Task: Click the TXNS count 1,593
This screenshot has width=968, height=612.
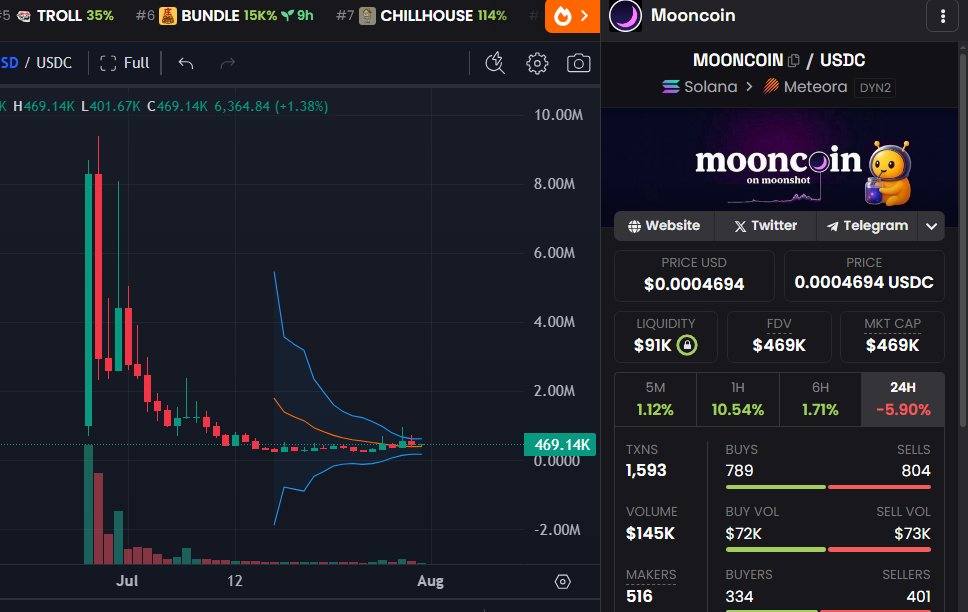Action: tap(646, 471)
